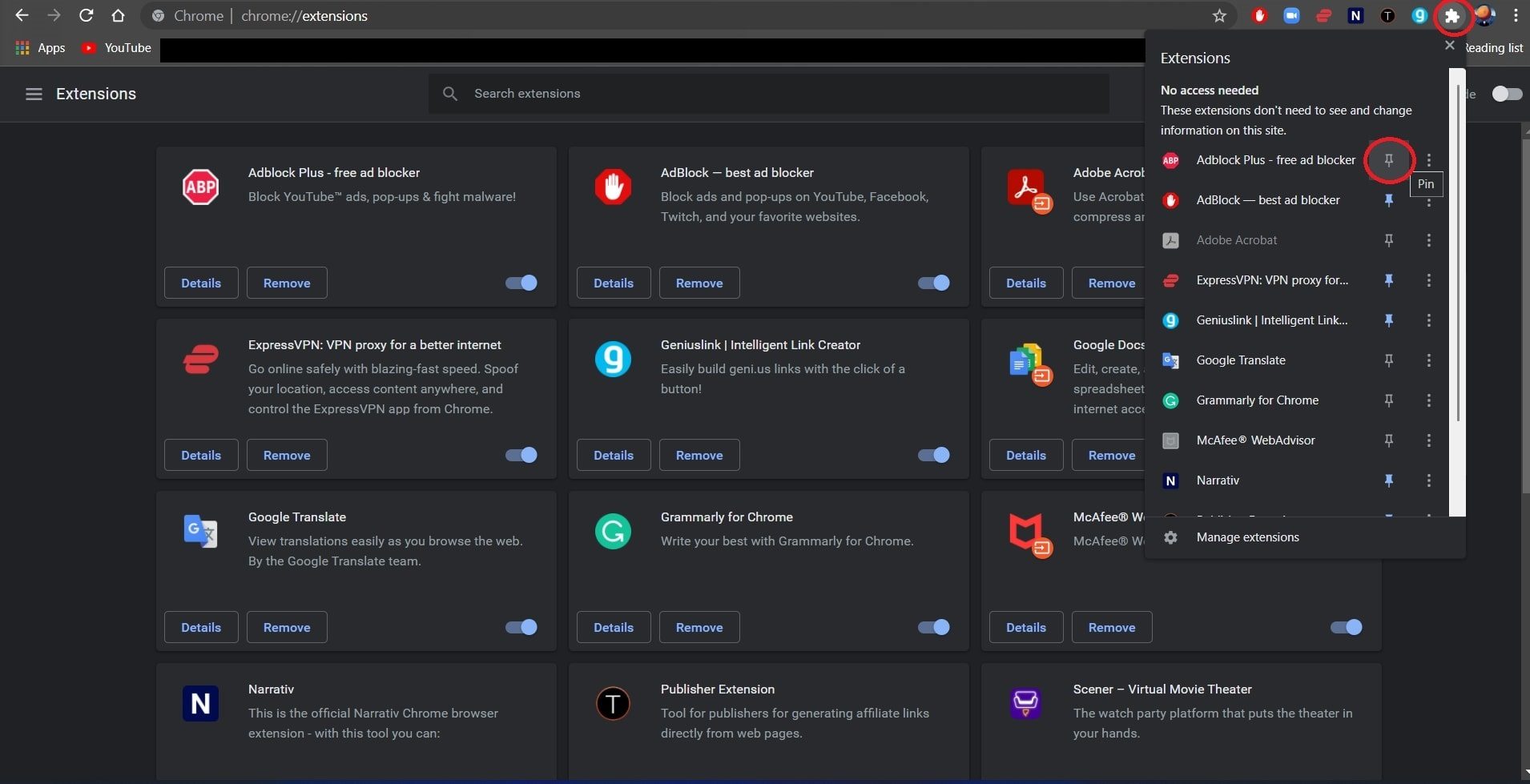The height and width of the screenshot is (784, 1530).
Task: Open Narrativ toolbar icon
Action: point(1355,15)
